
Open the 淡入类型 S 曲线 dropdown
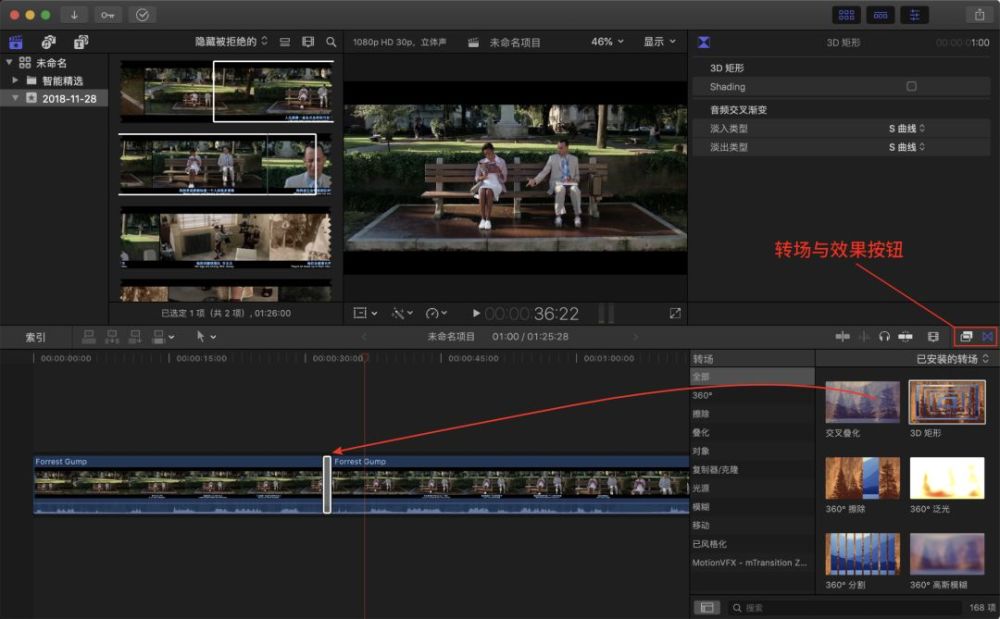[x=906, y=128]
